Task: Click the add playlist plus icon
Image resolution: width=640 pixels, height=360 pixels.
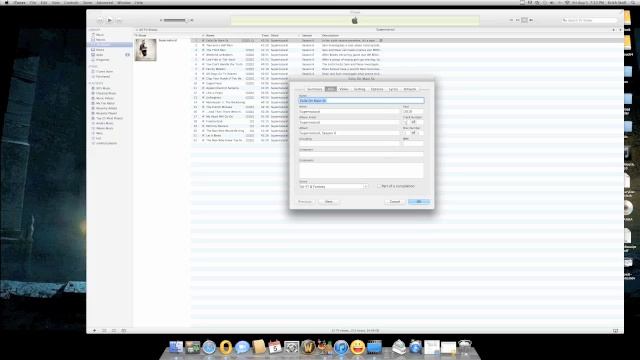Action: coord(95,330)
